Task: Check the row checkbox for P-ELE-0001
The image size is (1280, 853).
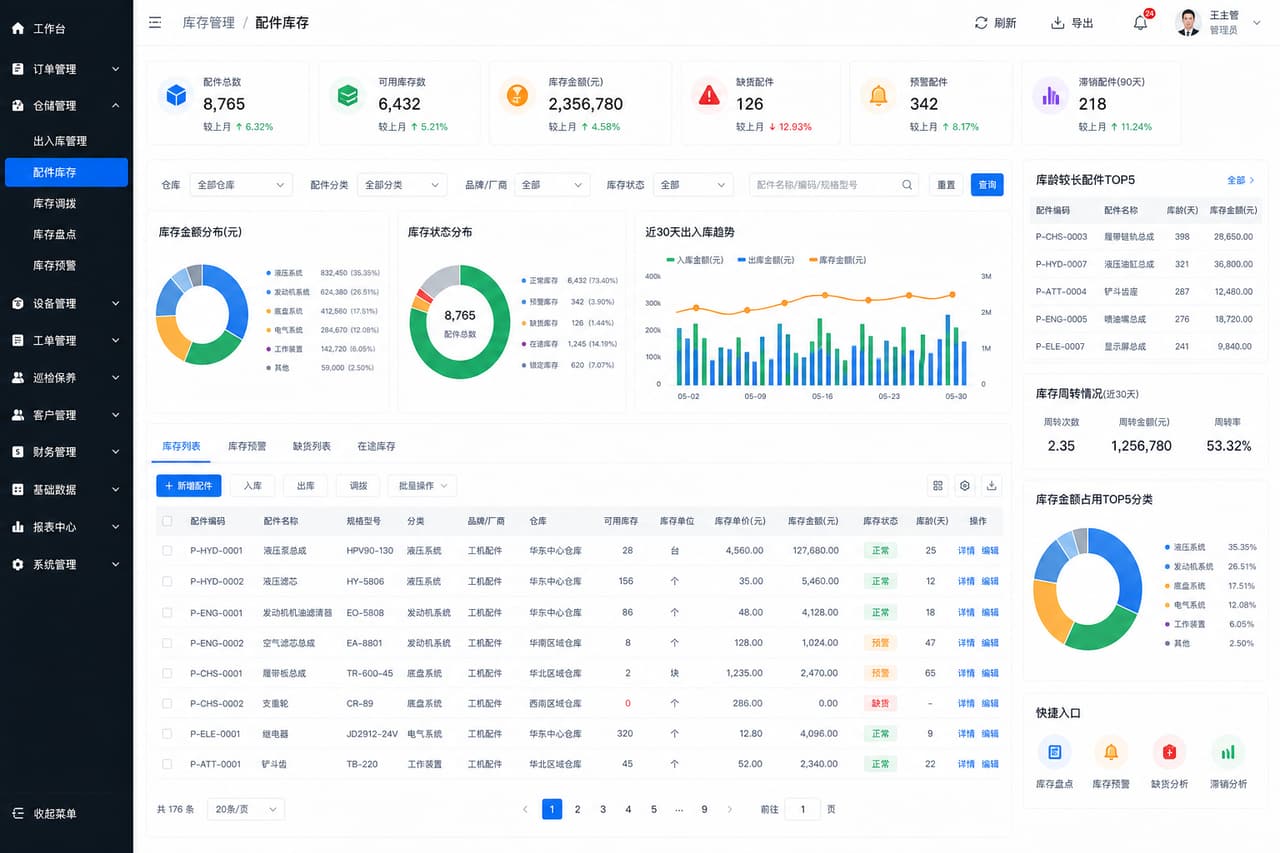Action: click(167, 733)
